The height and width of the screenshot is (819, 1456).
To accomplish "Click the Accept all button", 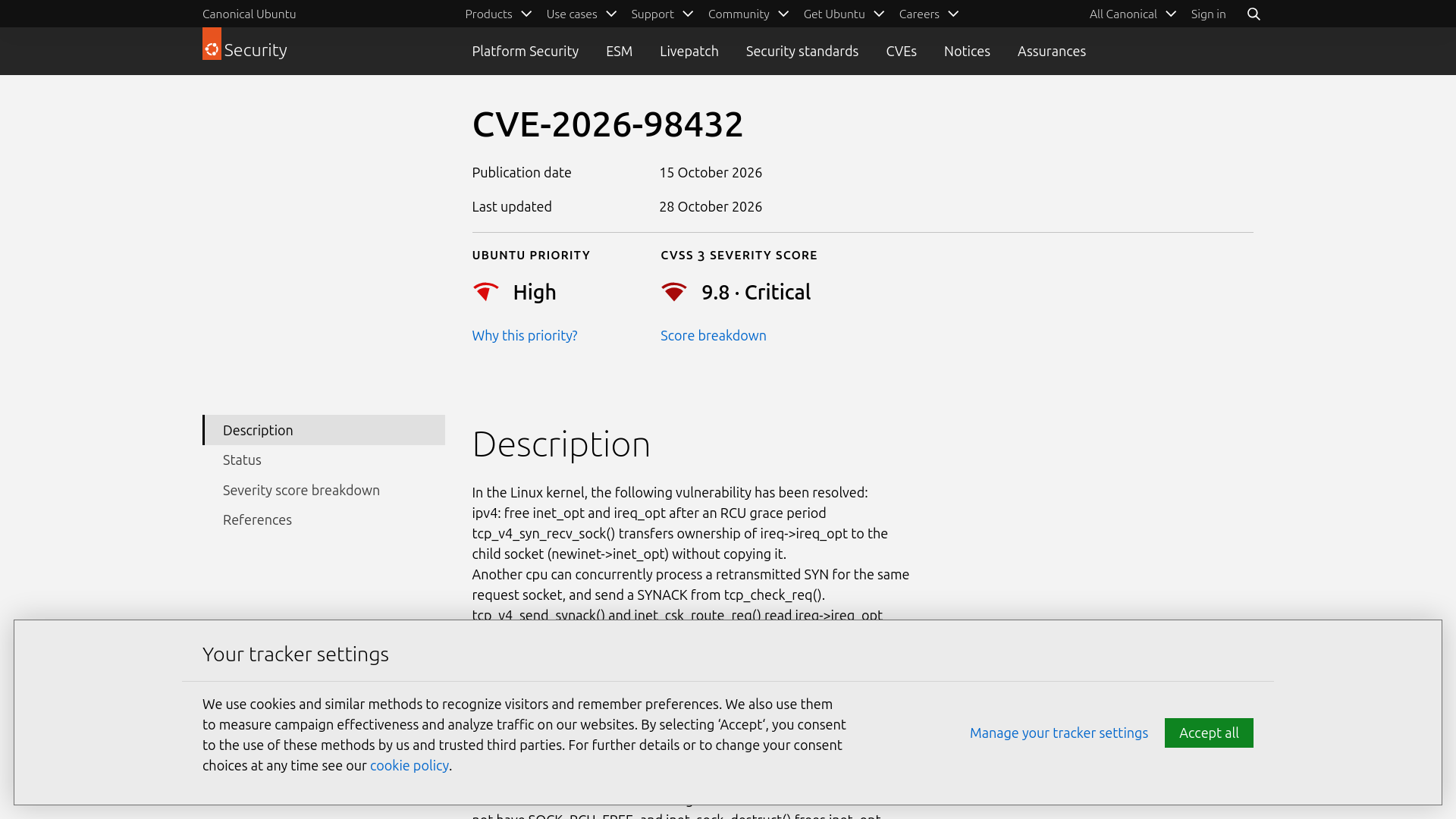I will [x=1209, y=733].
